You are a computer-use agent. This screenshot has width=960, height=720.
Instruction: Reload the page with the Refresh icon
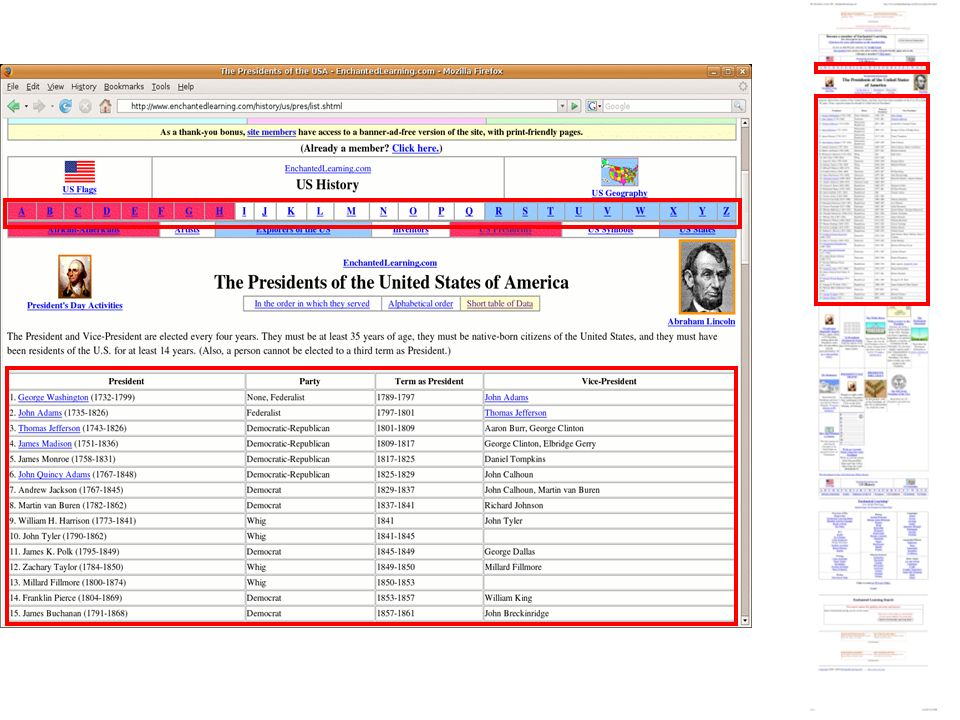(66, 106)
